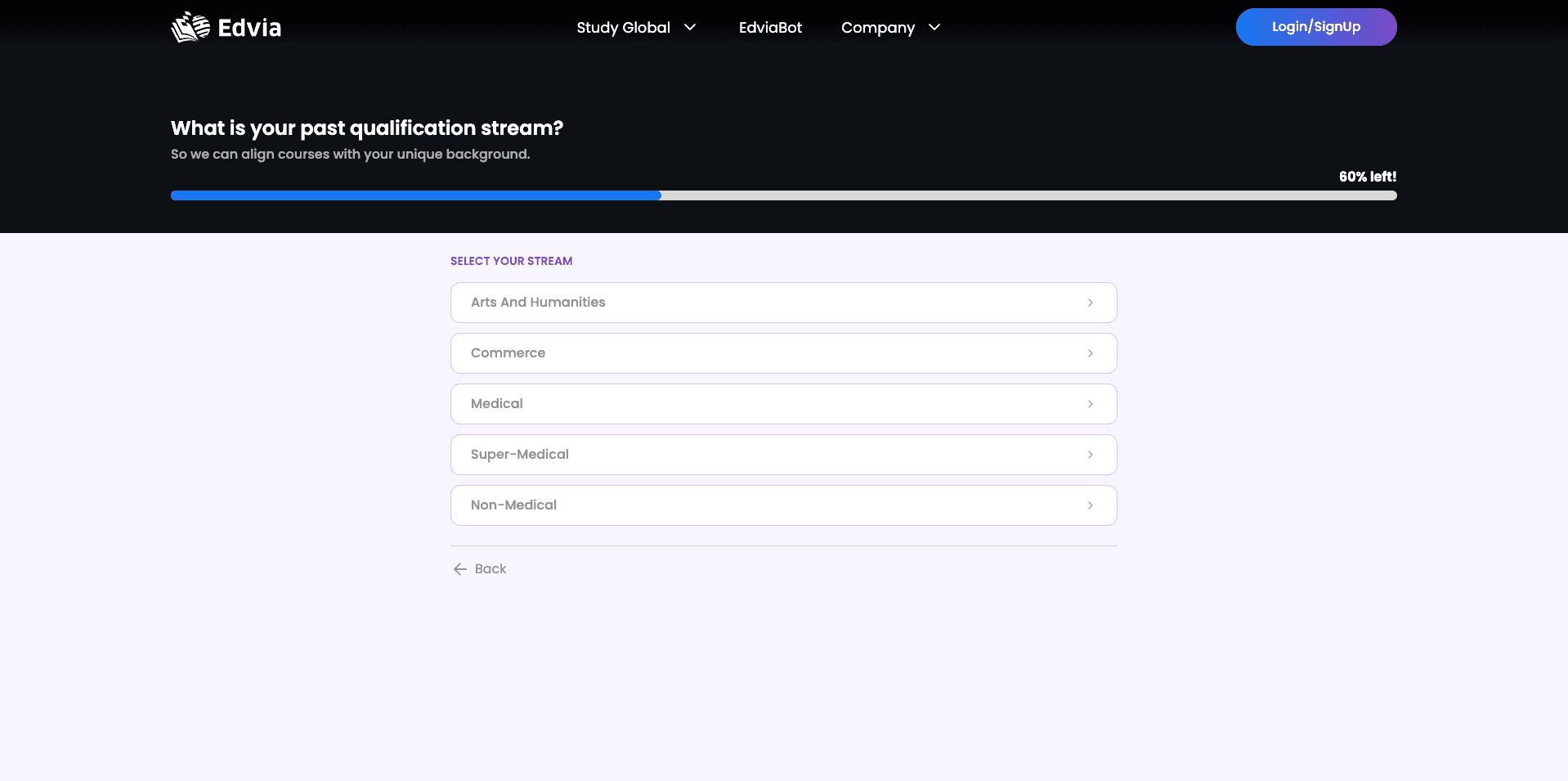The height and width of the screenshot is (781, 1568).
Task: Click the blue progress bar
Action: coord(415,195)
